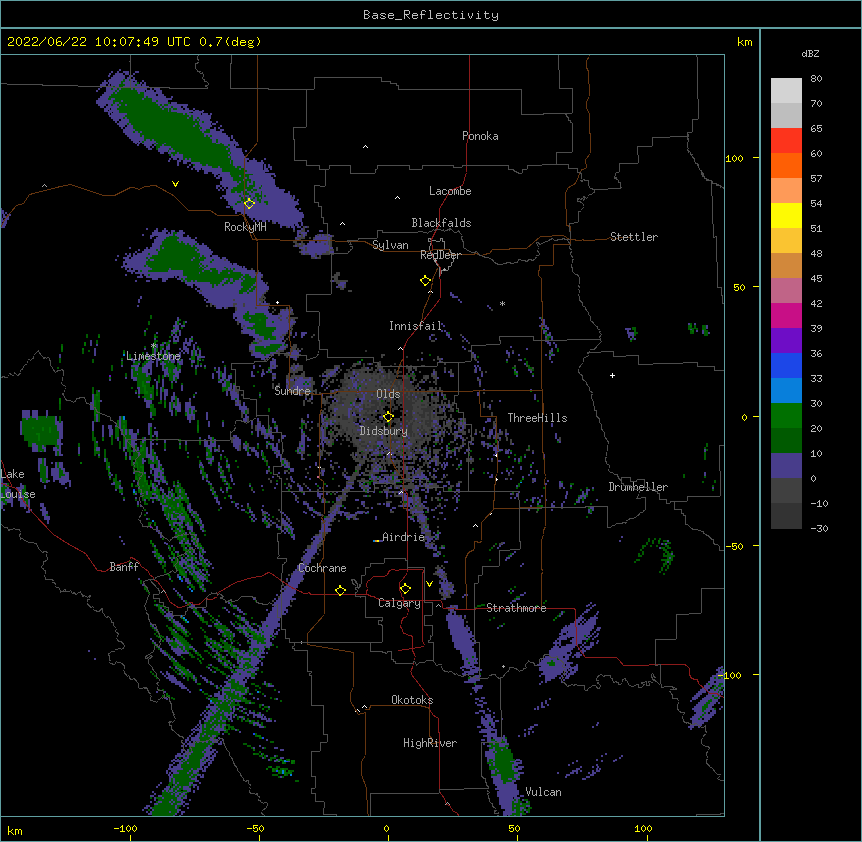Viewport: 862px width, 842px height.
Task: Click the Strathmore label
Action: 516,608
